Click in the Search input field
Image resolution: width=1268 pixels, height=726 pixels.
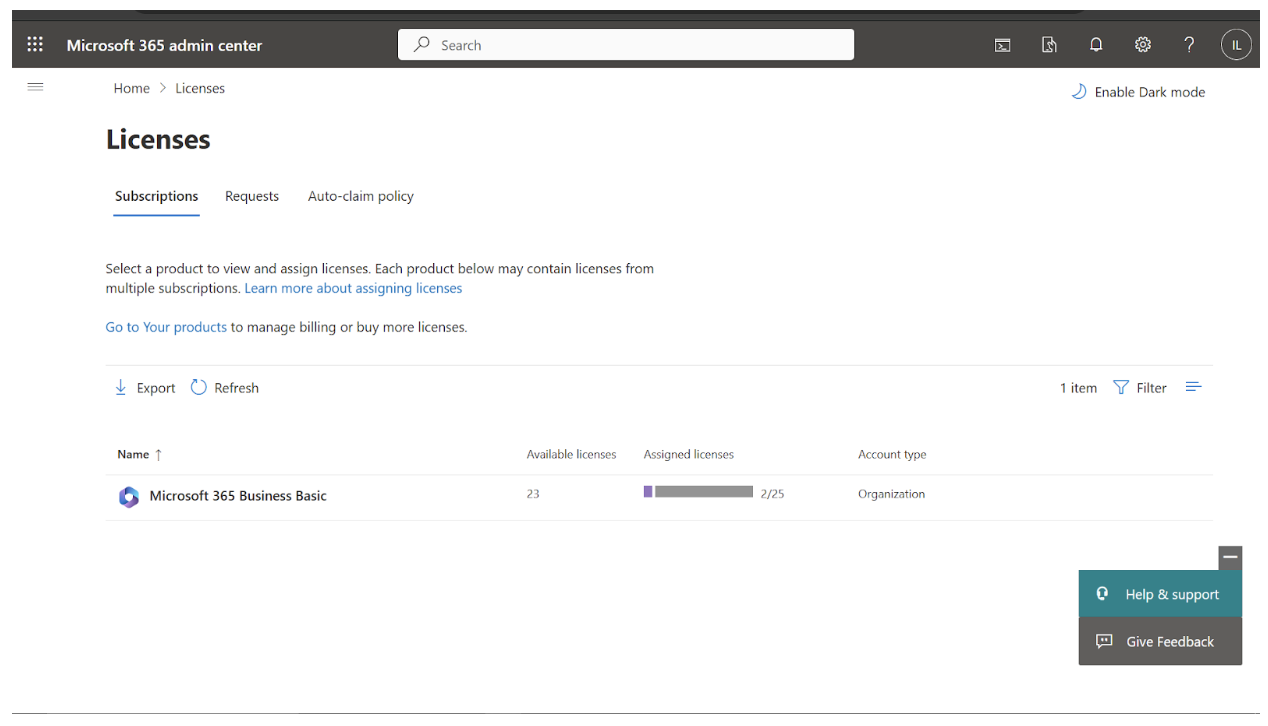tap(626, 45)
